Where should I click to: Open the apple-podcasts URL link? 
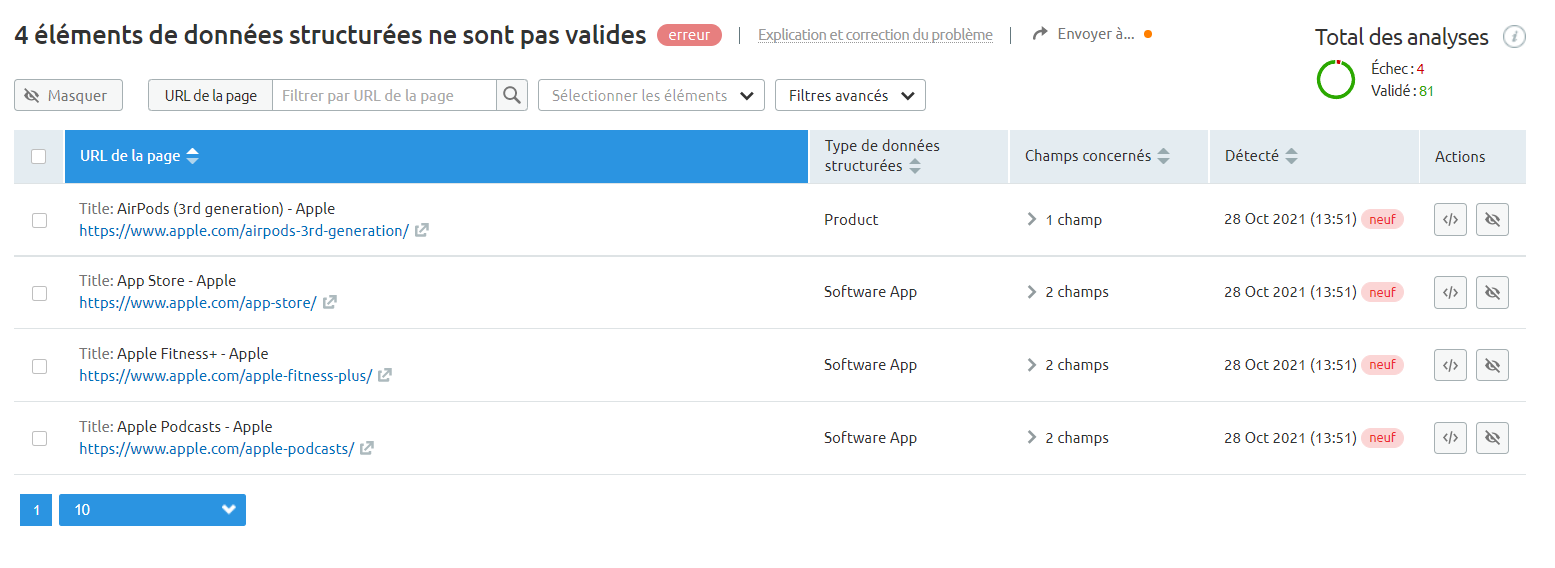[217, 449]
